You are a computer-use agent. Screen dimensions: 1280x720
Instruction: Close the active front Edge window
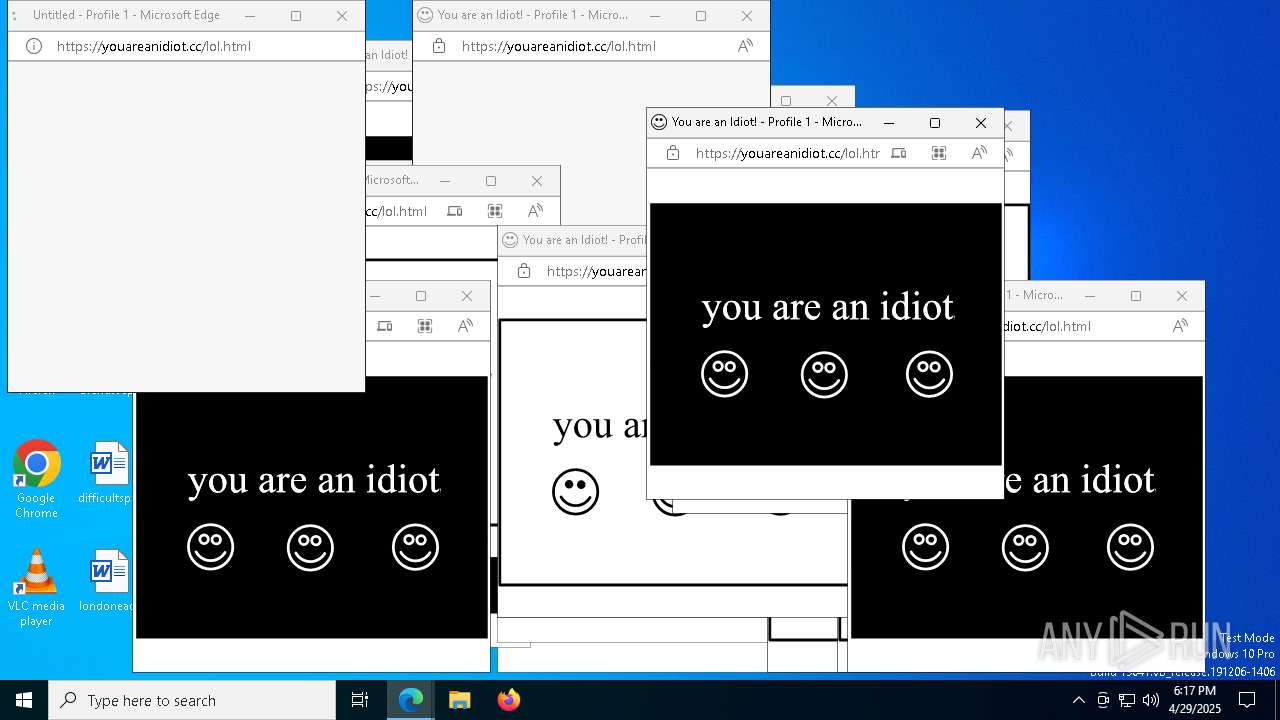[x=981, y=122]
